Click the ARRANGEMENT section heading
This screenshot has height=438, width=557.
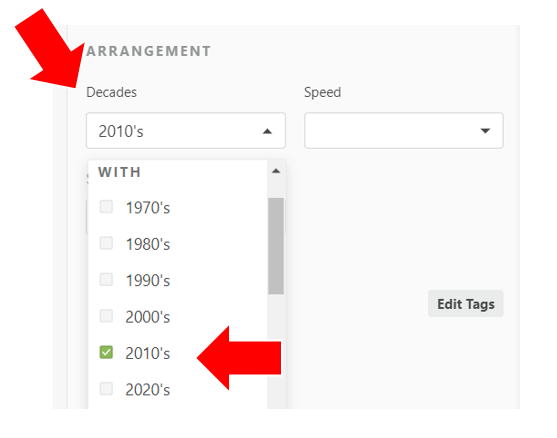pyautogui.click(x=149, y=51)
